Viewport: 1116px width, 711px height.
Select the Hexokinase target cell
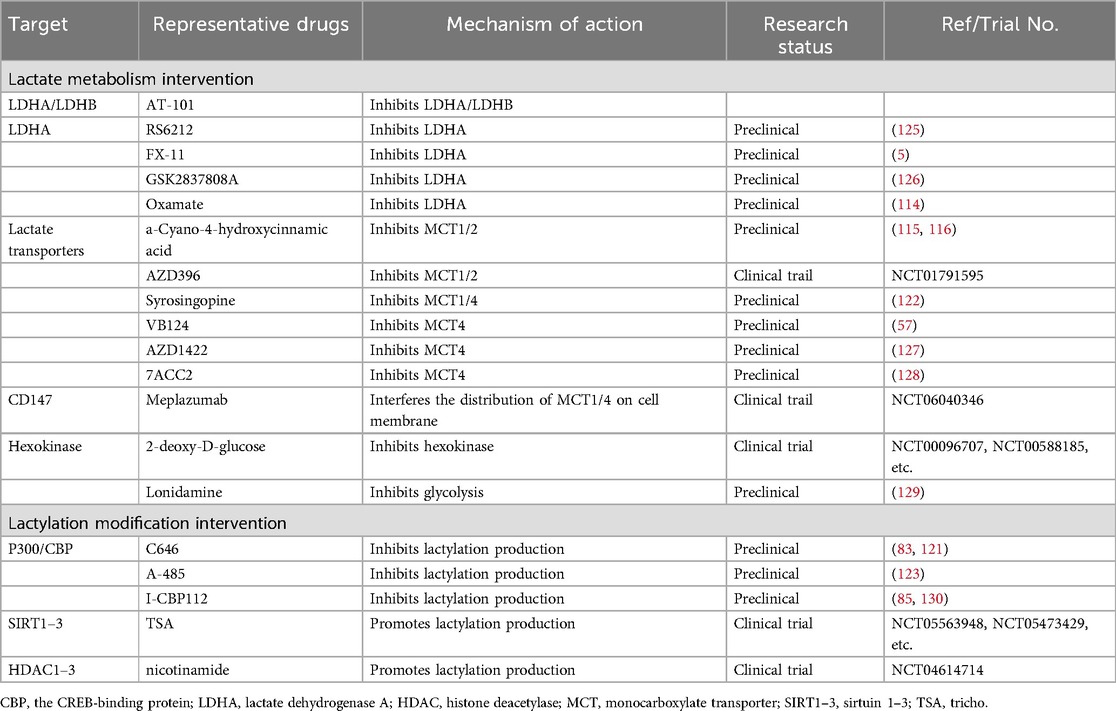[70, 457]
